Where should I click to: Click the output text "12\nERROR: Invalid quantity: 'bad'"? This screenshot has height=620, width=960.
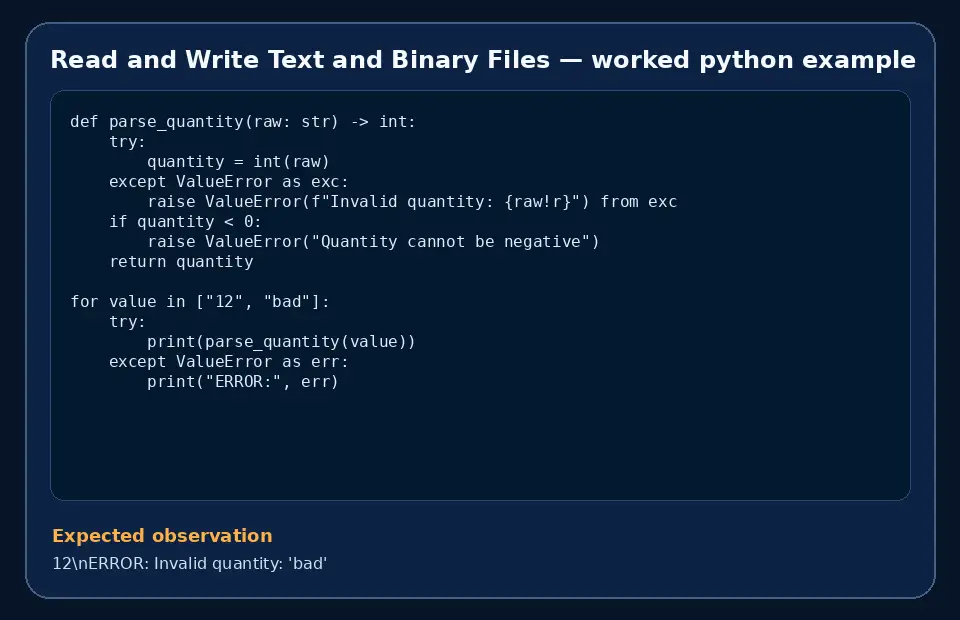190,563
